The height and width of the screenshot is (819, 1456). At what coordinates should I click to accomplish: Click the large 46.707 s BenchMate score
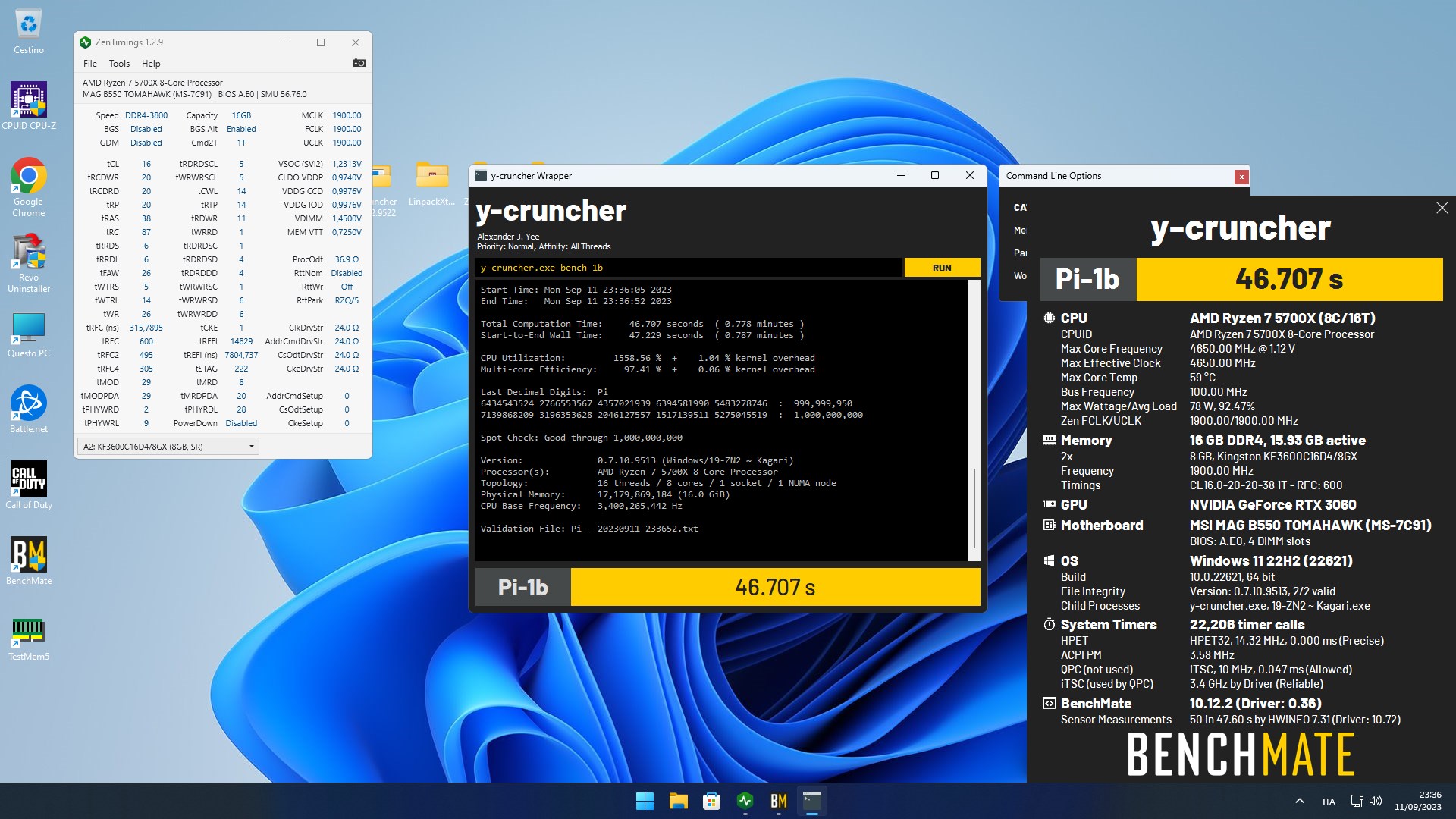(1289, 279)
